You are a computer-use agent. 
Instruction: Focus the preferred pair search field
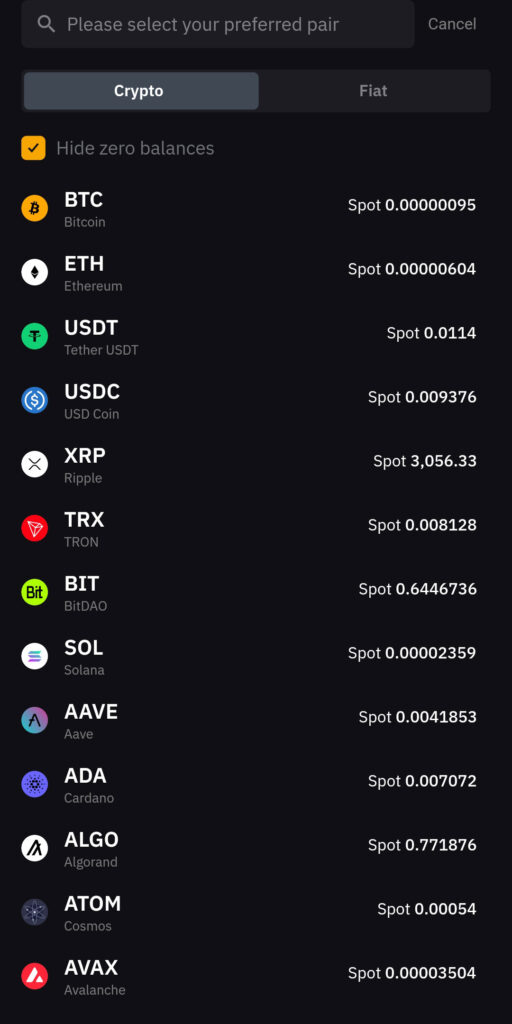click(x=217, y=24)
